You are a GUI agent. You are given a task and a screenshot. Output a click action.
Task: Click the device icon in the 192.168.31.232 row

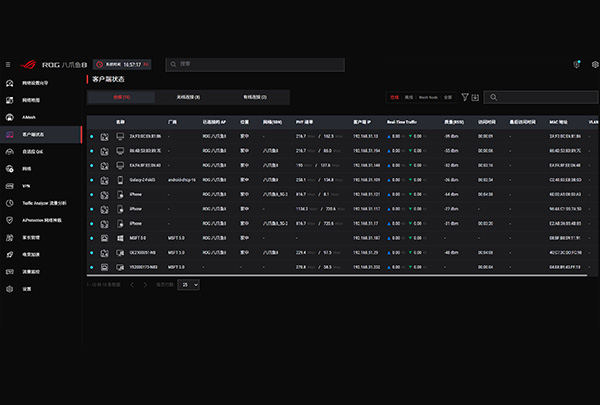click(120, 267)
